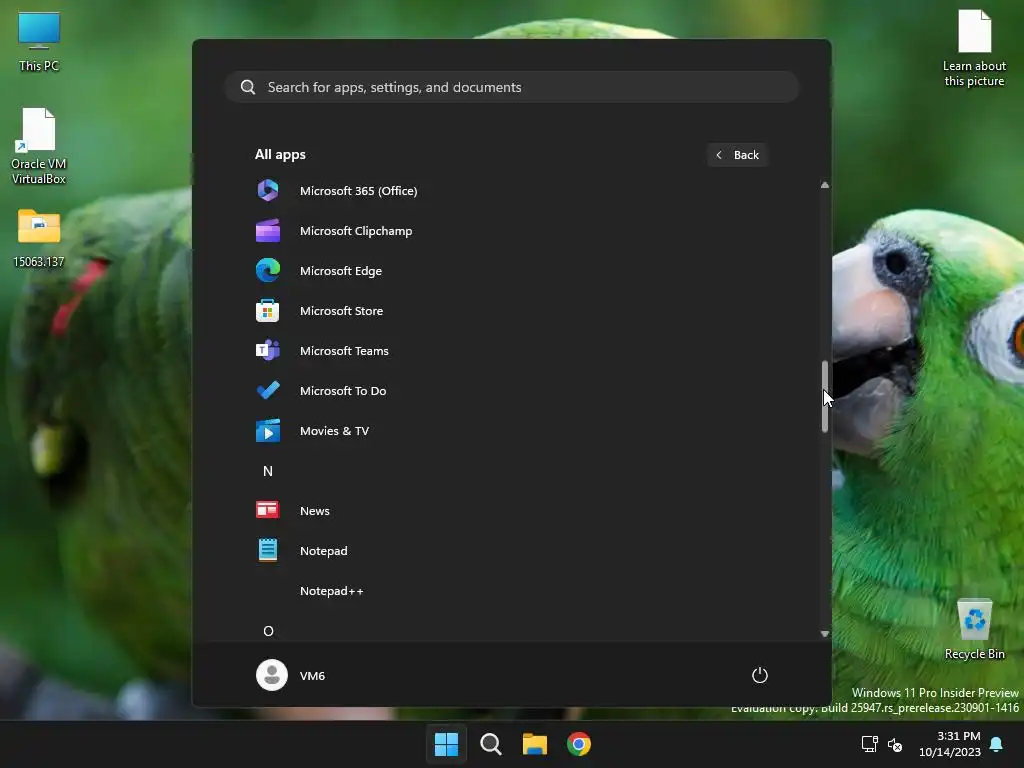Image resolution: width=1024 pixels, height=768 pixels.
Task: Click the Microsoft 365 (Office) label text
Action: tap(359, 191)
